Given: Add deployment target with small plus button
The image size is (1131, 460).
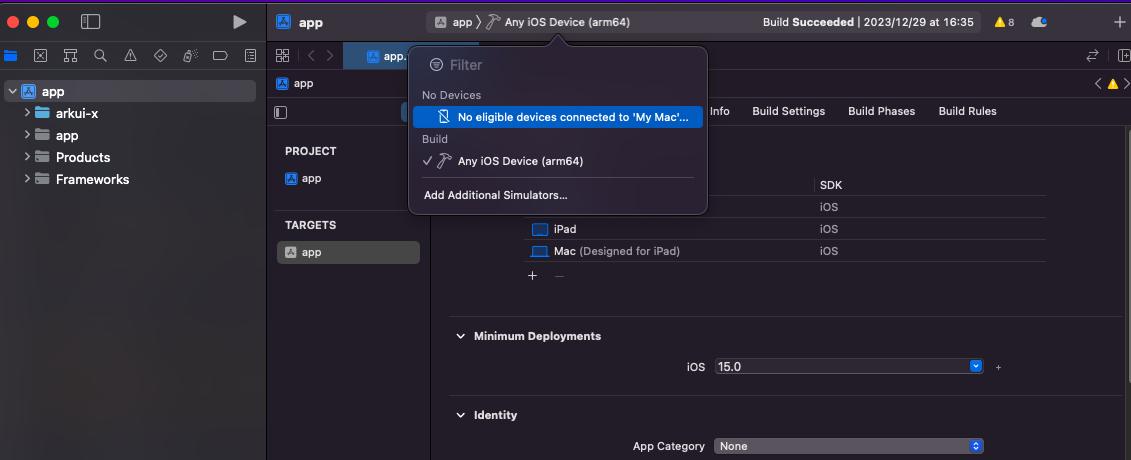Looking at the screenshot, I should [x=998, y=367].
